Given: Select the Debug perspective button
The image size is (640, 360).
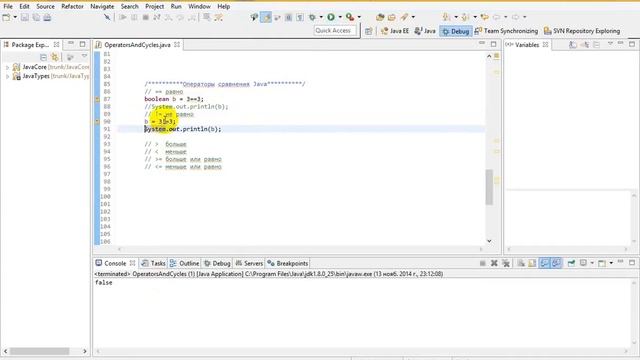Looking at the screenshot, I should [456, 31].
